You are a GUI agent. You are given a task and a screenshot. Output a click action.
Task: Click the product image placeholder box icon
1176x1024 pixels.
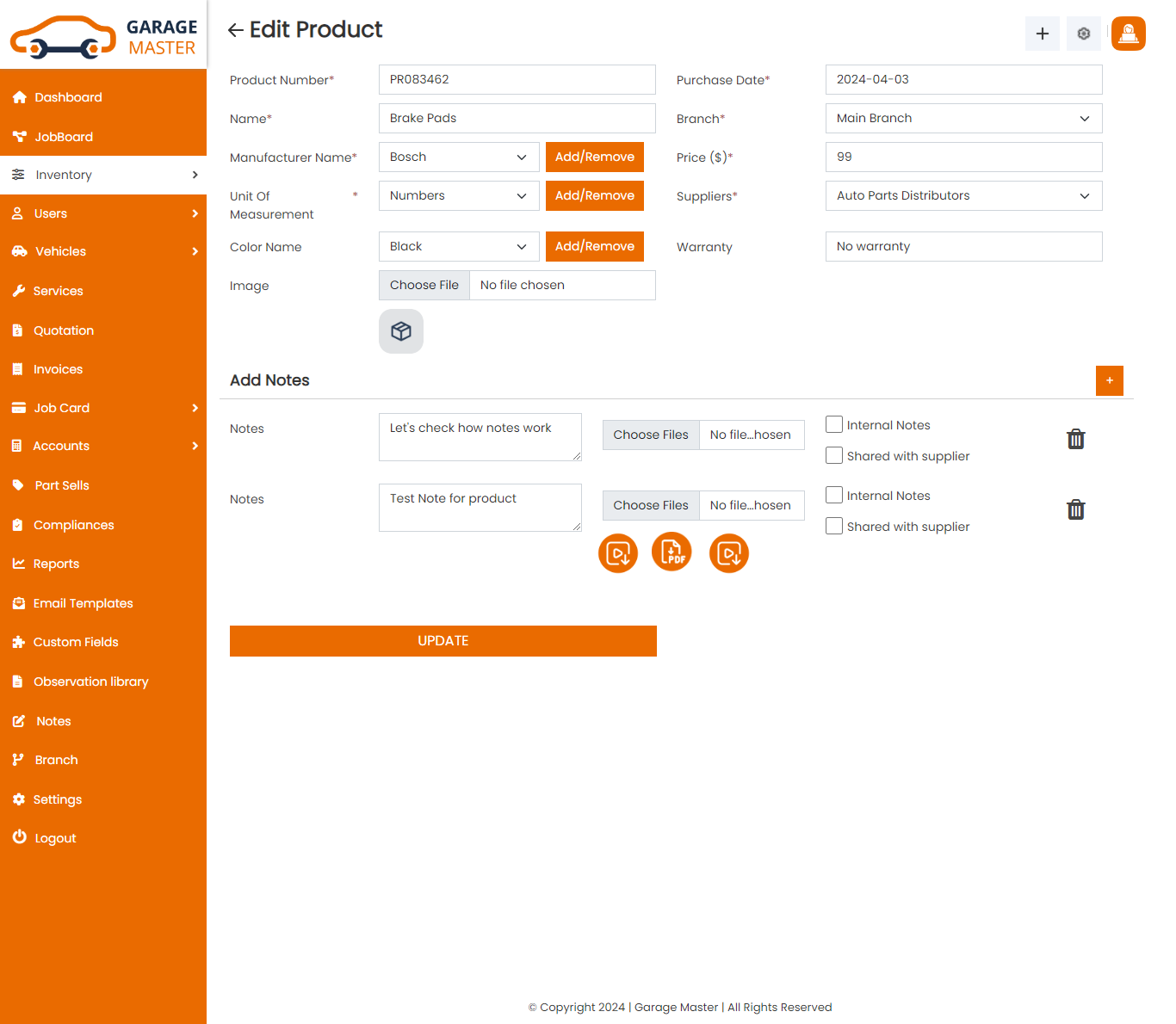401,331
